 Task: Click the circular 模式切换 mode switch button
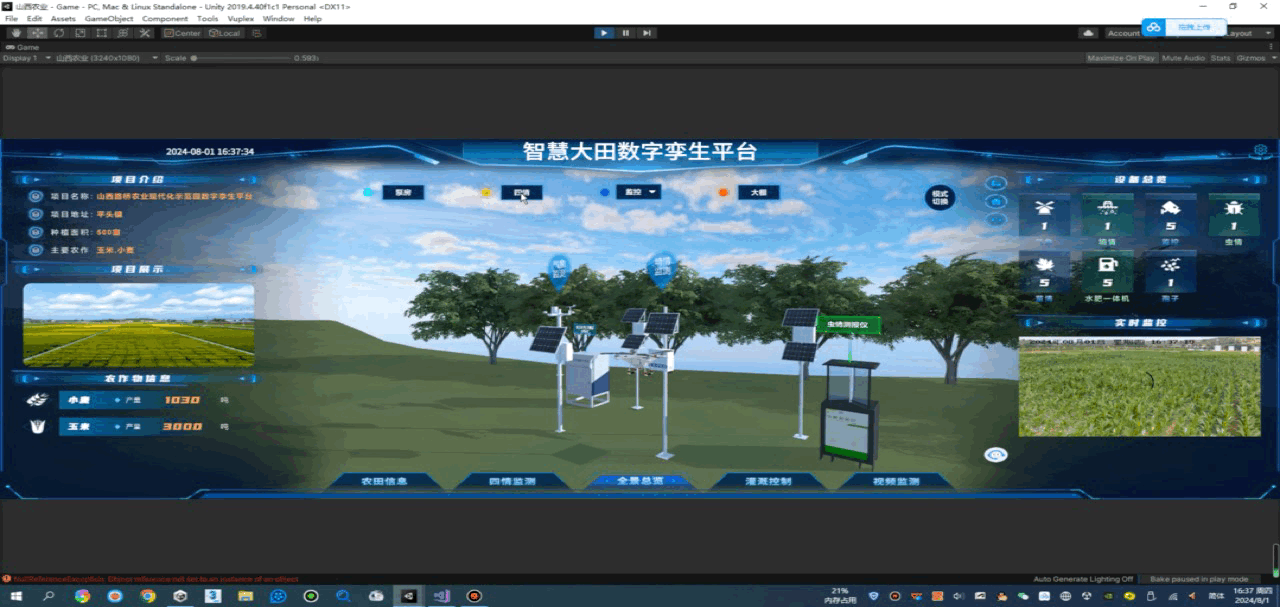940,199
